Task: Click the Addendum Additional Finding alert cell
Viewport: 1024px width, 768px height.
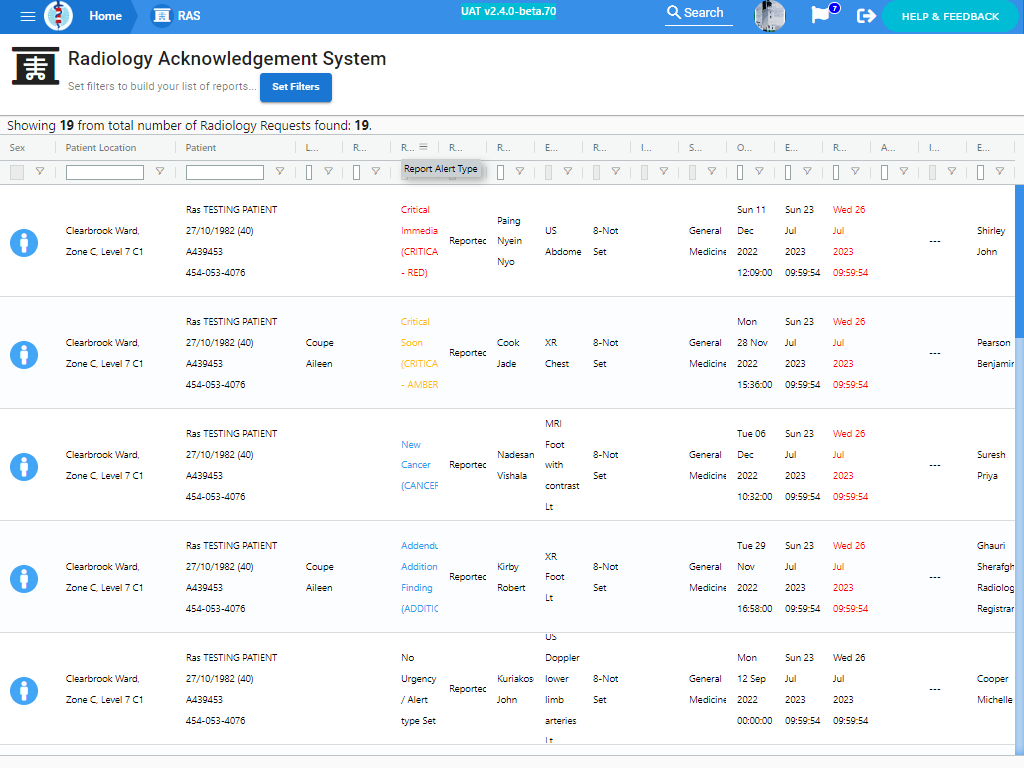Action: click(419, 577)
